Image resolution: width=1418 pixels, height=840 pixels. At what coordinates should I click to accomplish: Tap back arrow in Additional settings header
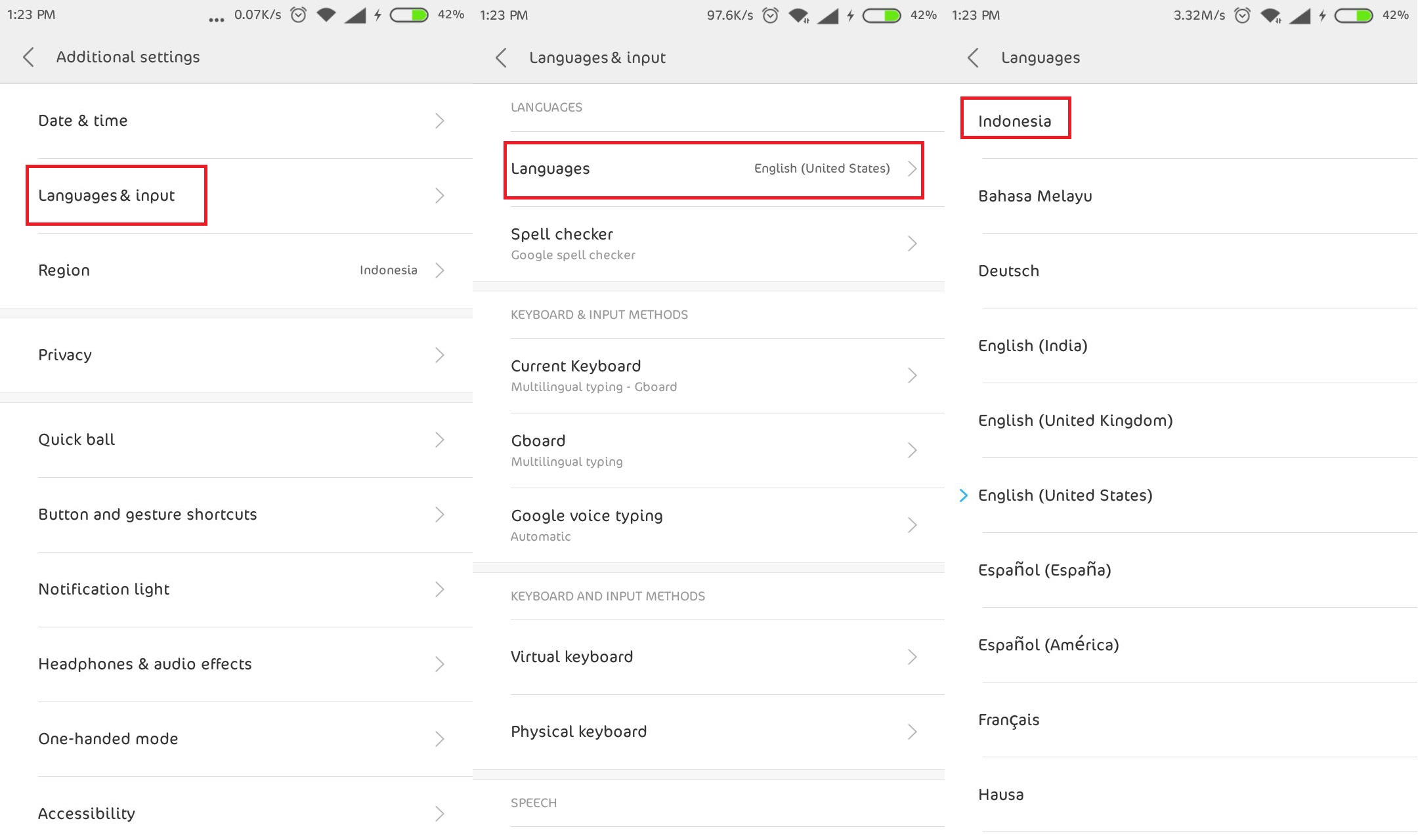click(28, 57)
